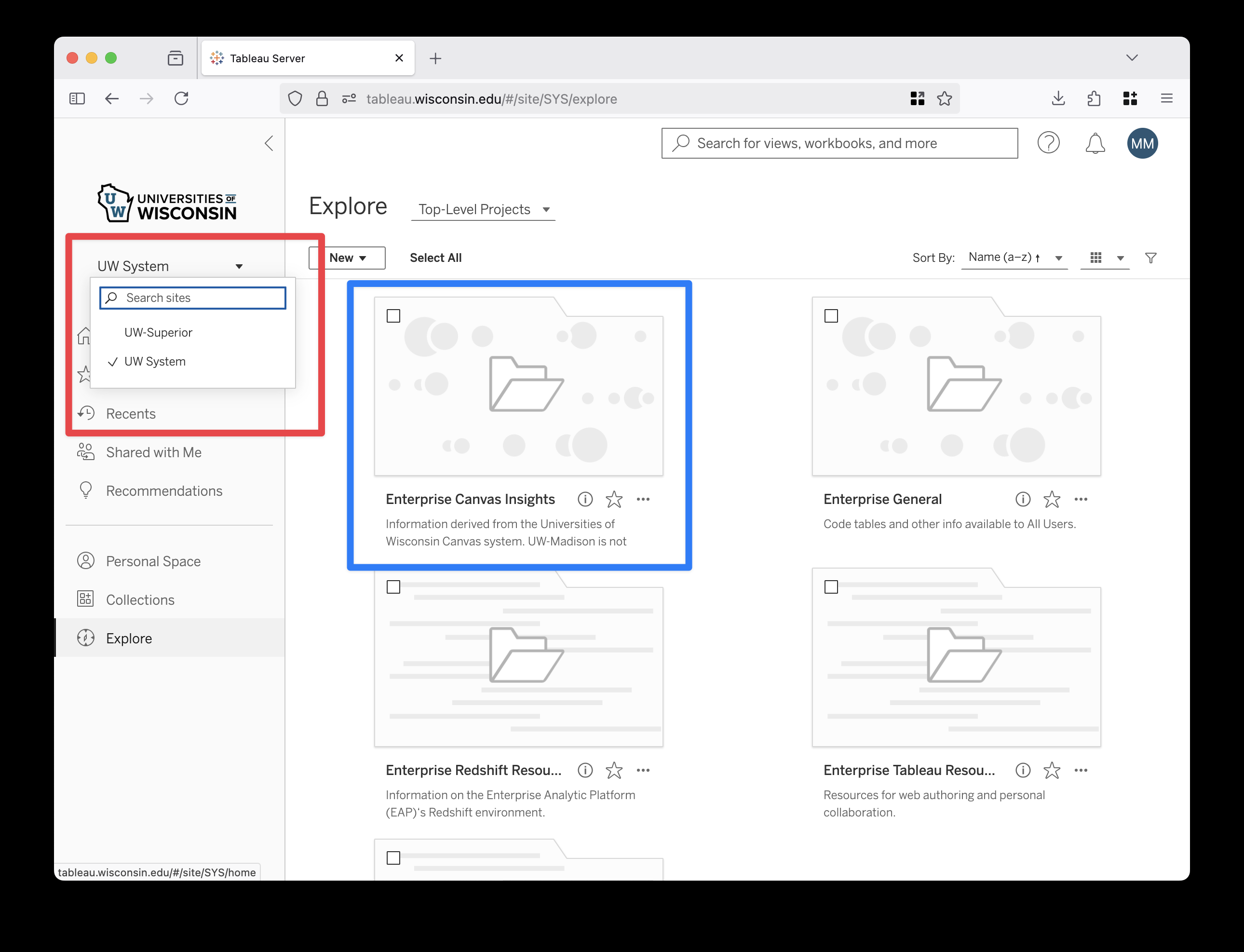Open Personal Space

click(153, 561)
